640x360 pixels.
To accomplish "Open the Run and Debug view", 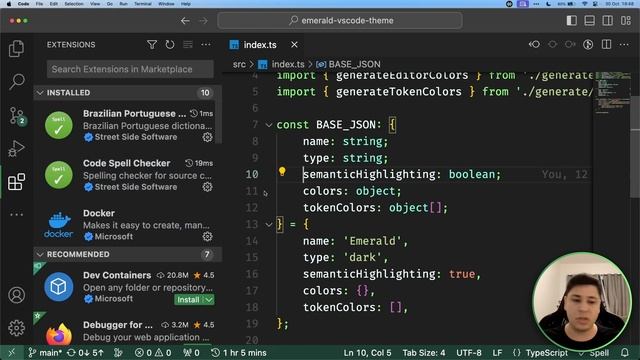I will [x=16, y=149].
